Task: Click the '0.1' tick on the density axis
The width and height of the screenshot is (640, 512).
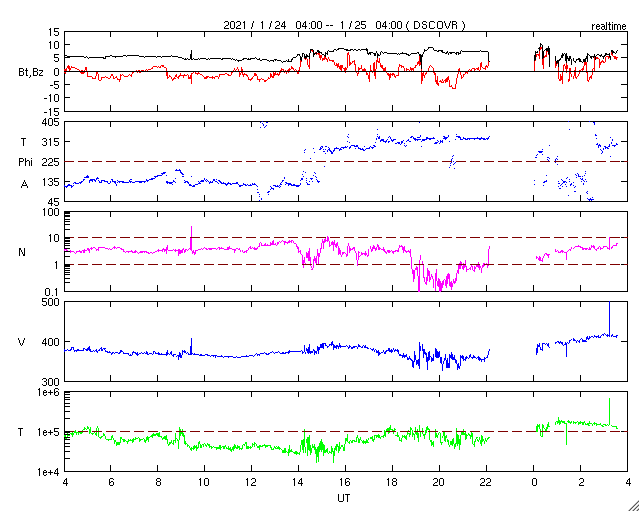Action: [51, 291]
